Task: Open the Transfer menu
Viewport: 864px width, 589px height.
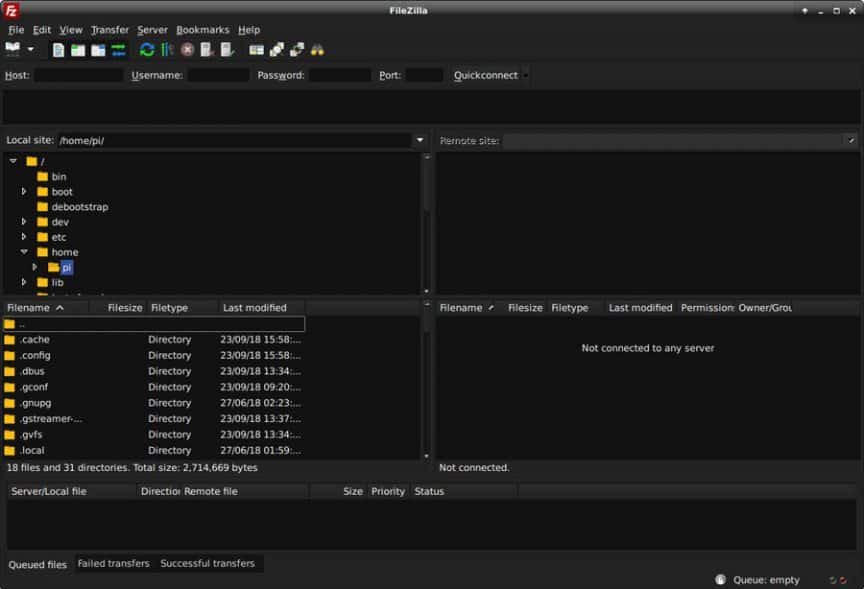Action: [x=110, y=29]
